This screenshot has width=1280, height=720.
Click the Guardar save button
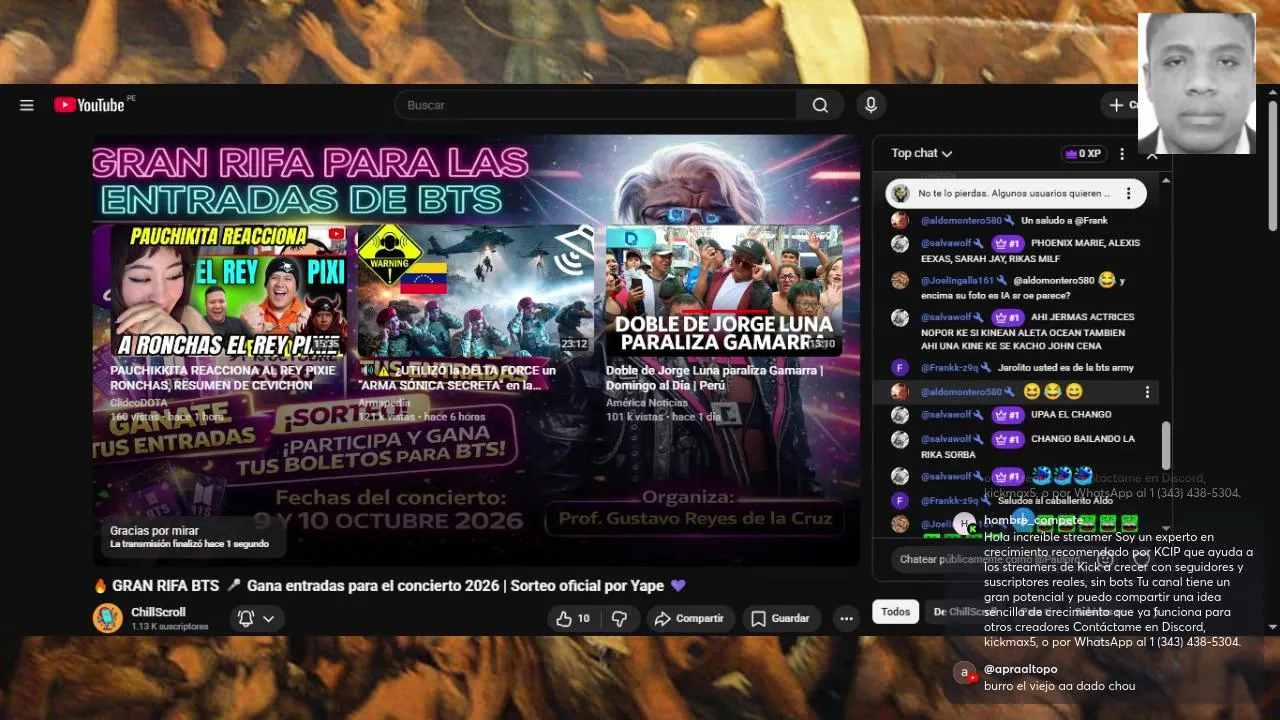click(x=780, y=618)
